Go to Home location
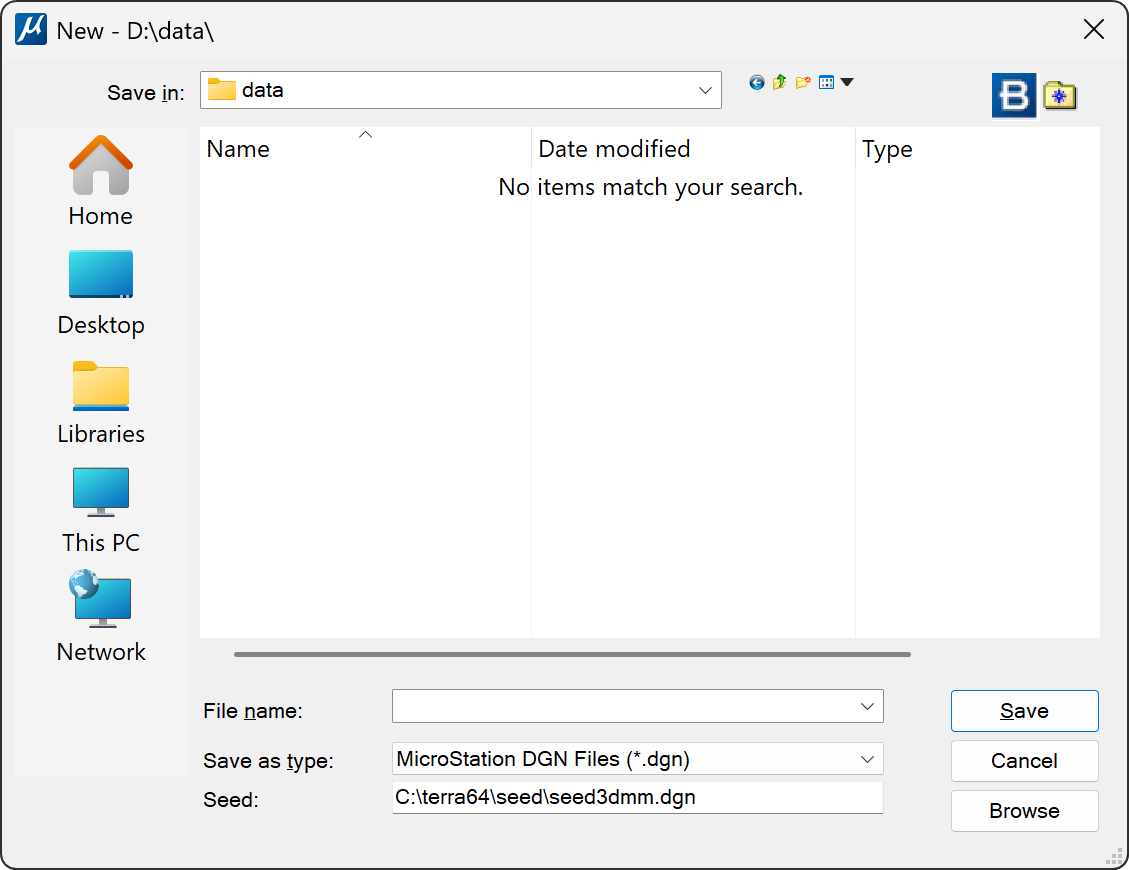 pos(101,181)
